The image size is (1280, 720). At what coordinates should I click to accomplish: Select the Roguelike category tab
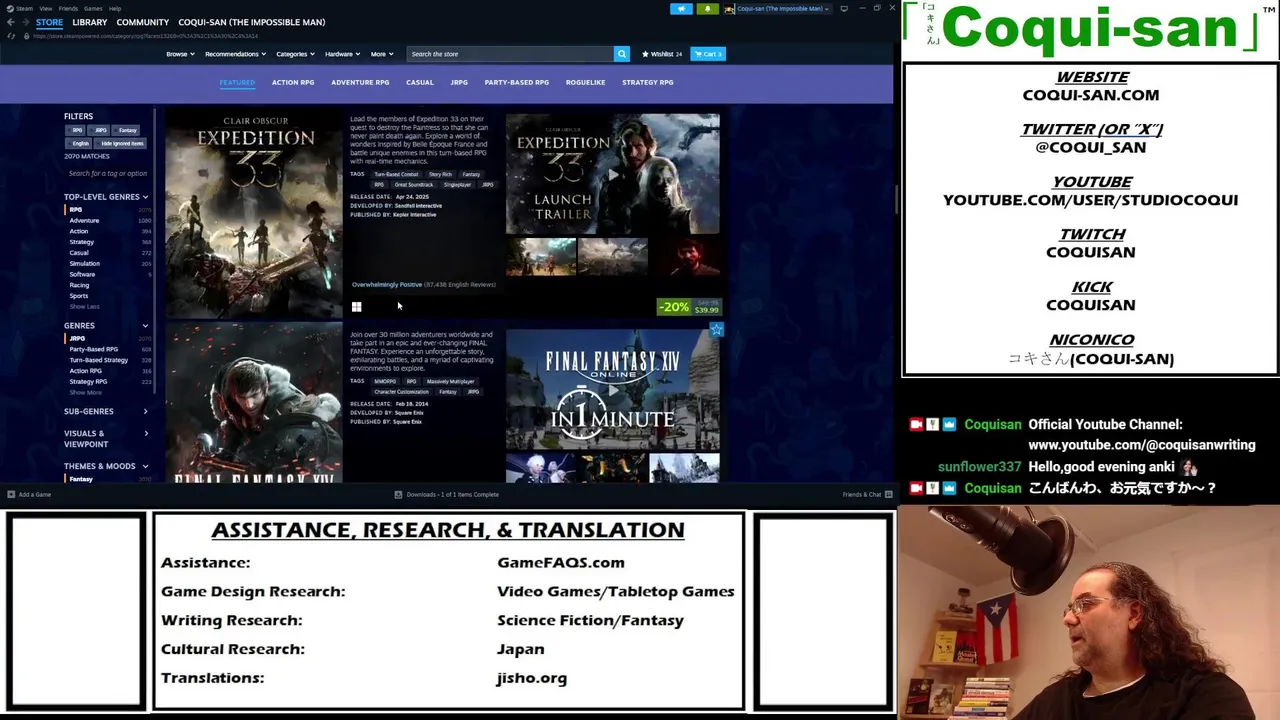coord(585,82)
